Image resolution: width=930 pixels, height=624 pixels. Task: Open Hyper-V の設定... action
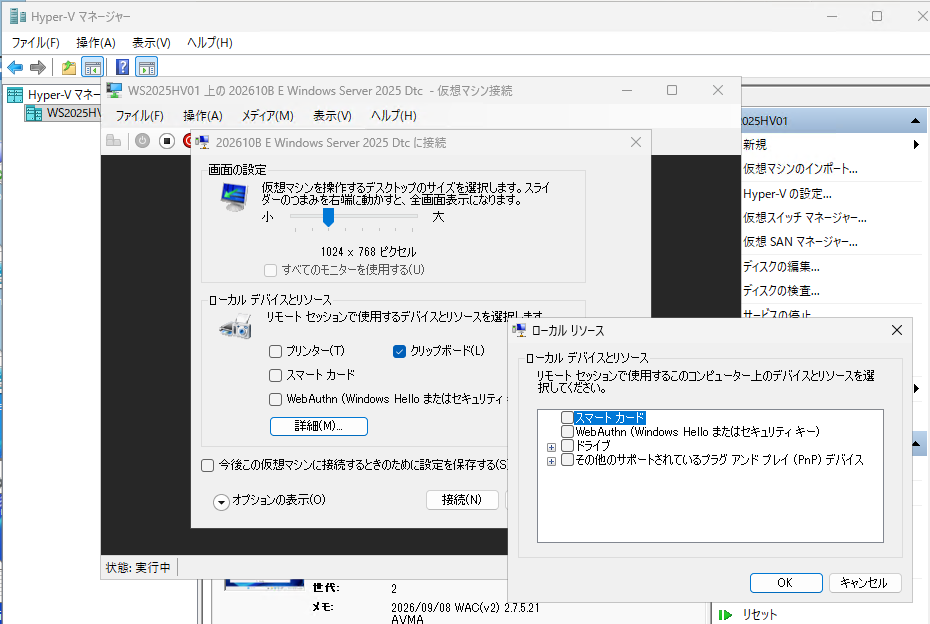click(787, 194)
